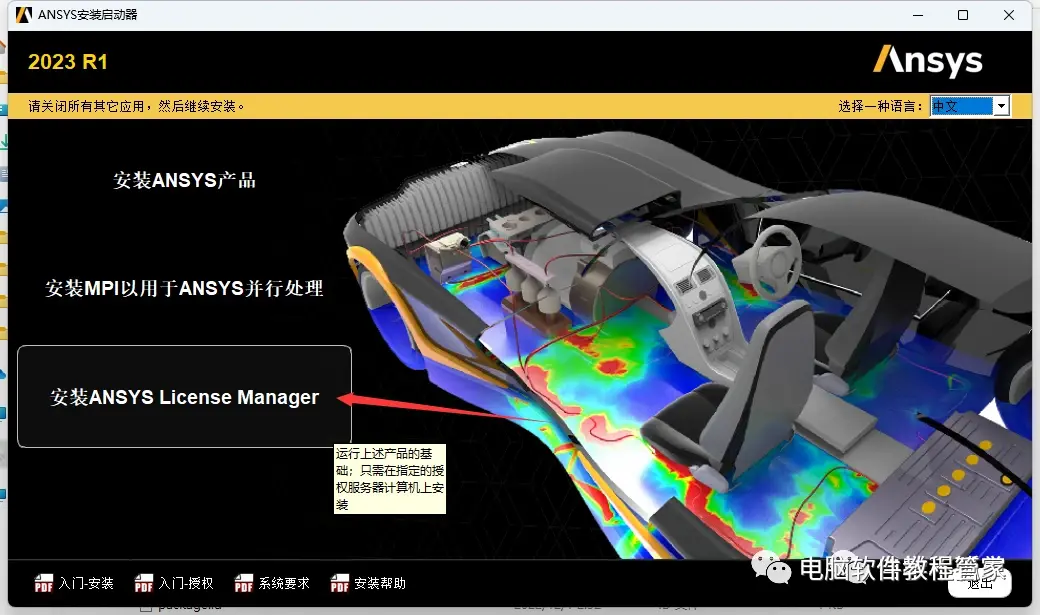This screenshot has width=1040, height=615.
Task: Open the 系统要求 document link
Action: pos(284,583)
